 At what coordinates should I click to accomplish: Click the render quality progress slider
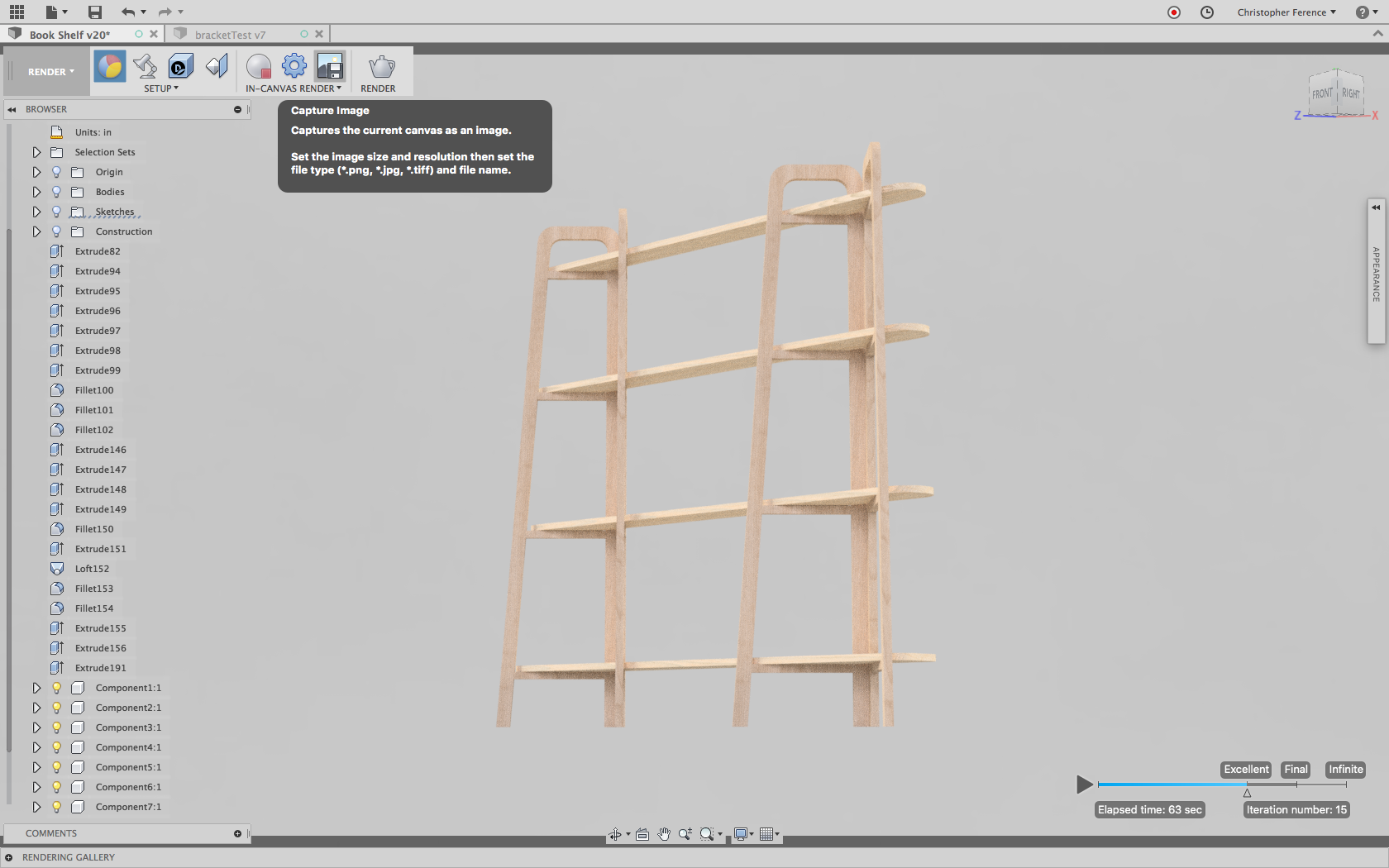click(x=1222, y=785)
